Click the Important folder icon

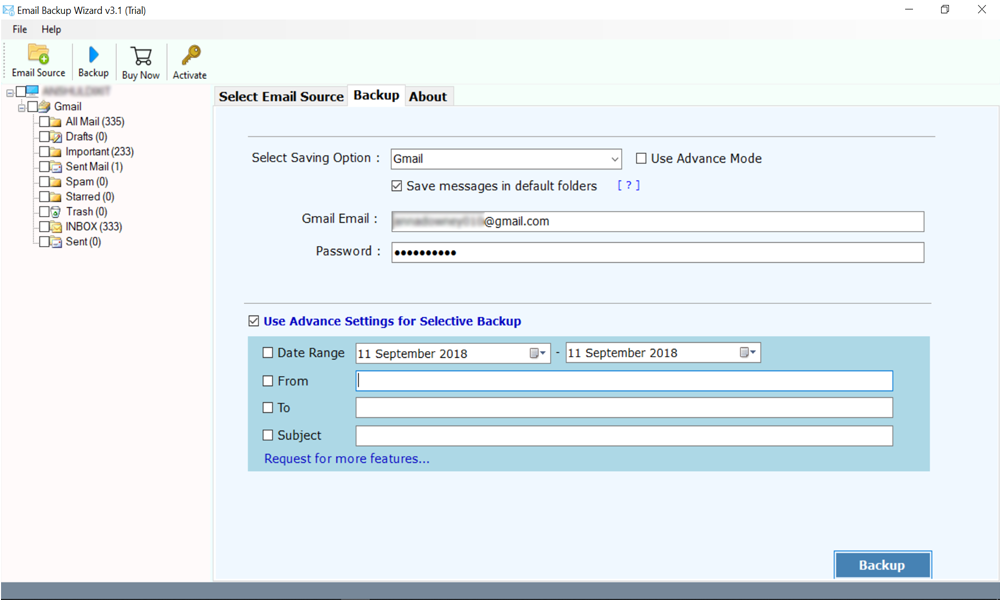[x=56, y=152]
